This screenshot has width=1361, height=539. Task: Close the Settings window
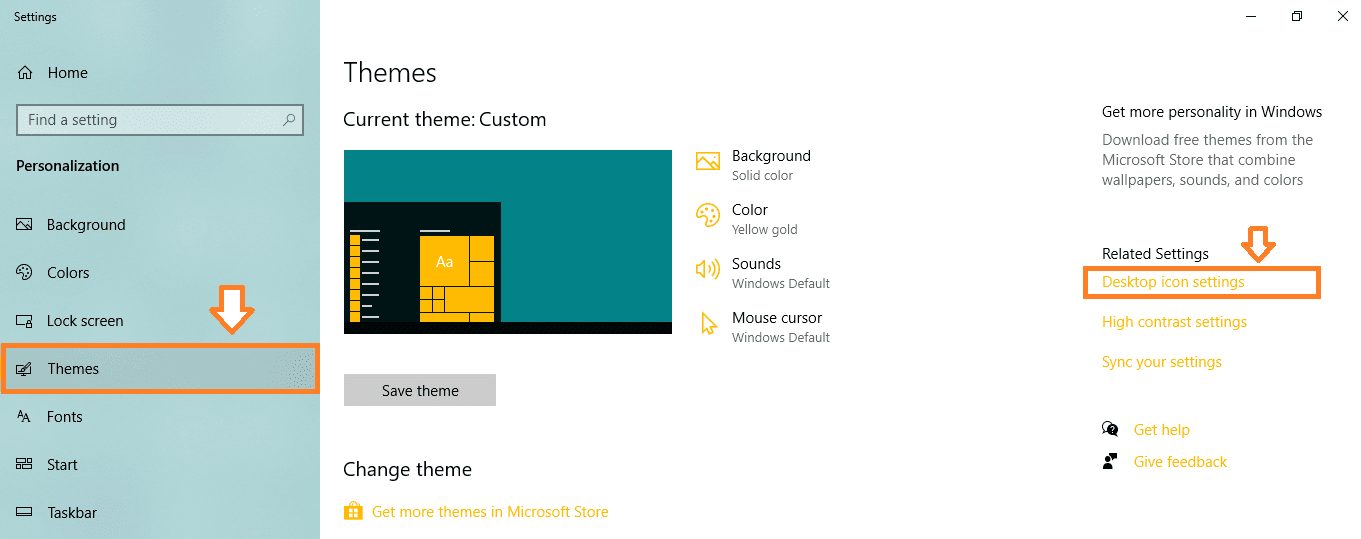pyautogui.click(x=1342, y=16)
